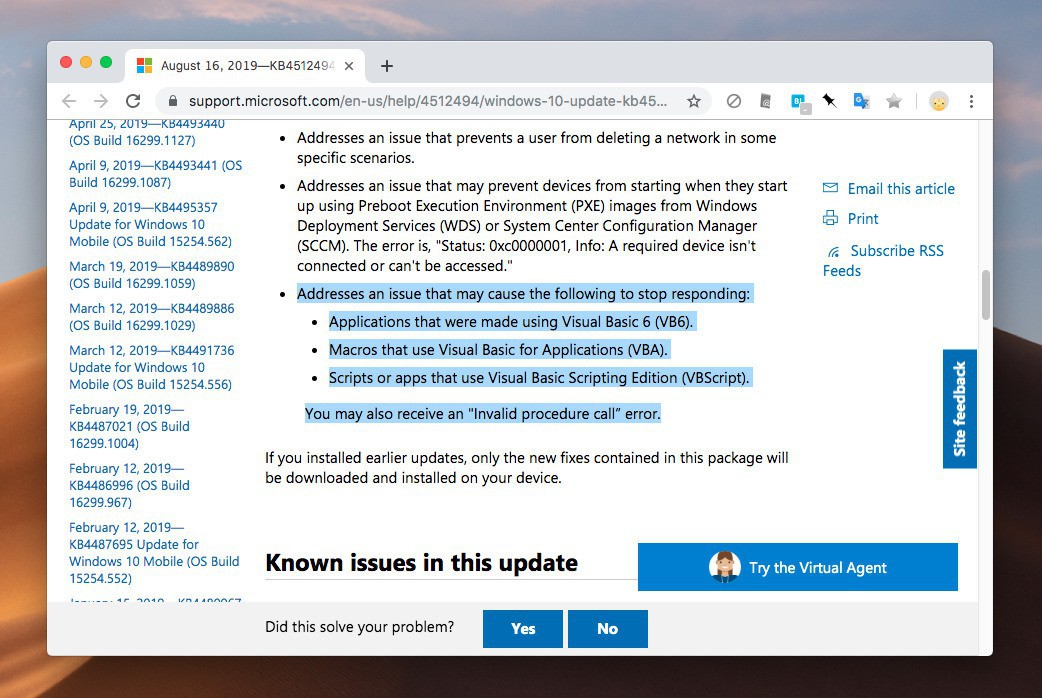The height and width of the screenshot is (698, 1042).
Task: Open April 9, 2019—KB4493441 link
Action: 156,174
